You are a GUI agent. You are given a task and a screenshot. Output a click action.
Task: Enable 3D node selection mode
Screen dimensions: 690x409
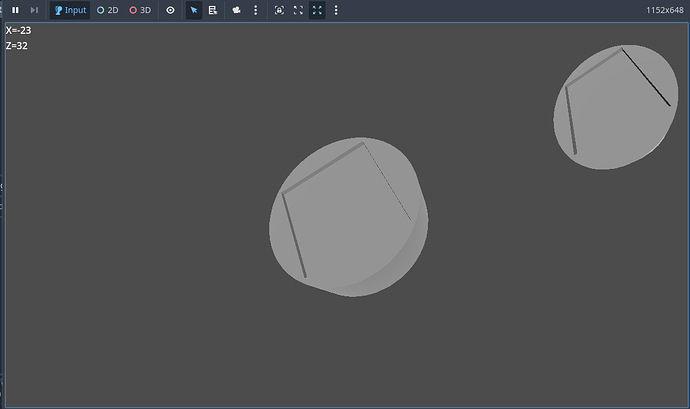140,10
